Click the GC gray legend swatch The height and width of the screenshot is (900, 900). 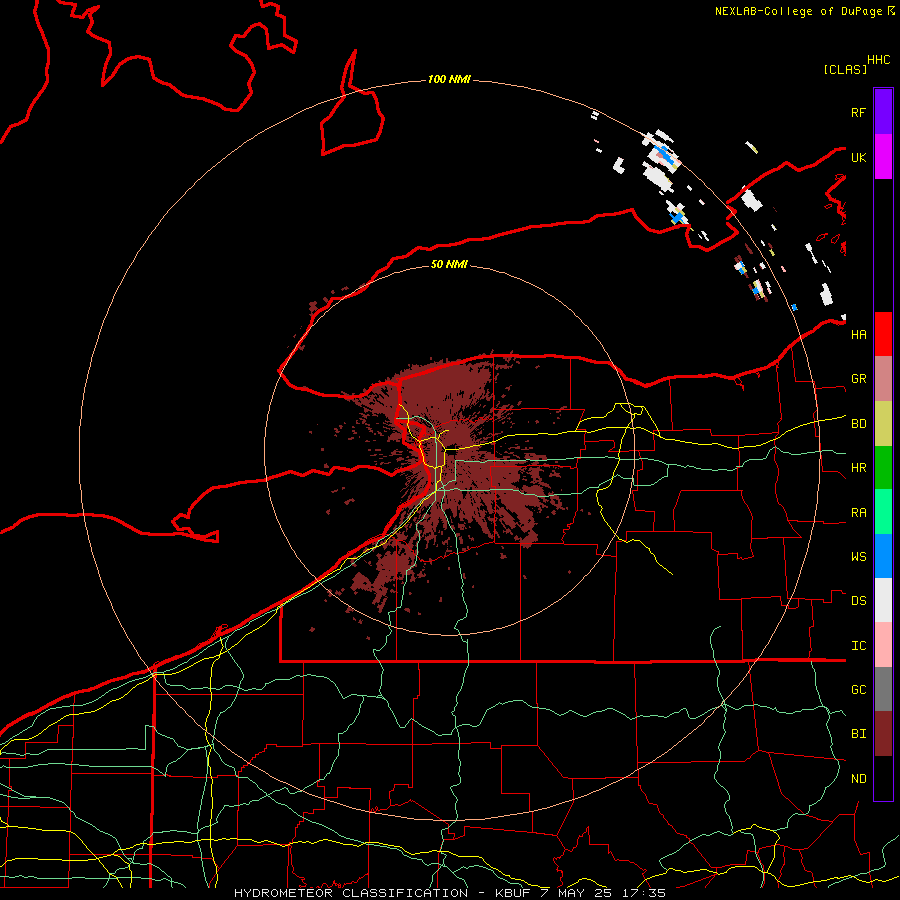[x=883, y=689]
